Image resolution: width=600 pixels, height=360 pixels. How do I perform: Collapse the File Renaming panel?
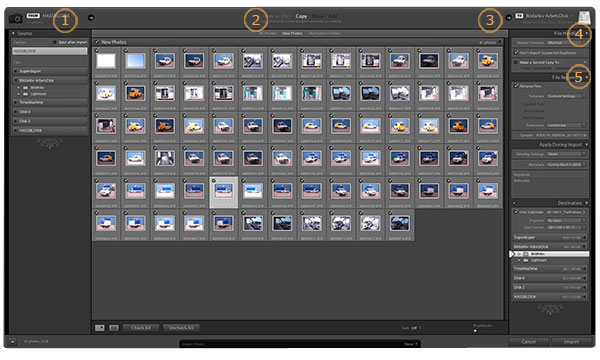pos(587,77)
